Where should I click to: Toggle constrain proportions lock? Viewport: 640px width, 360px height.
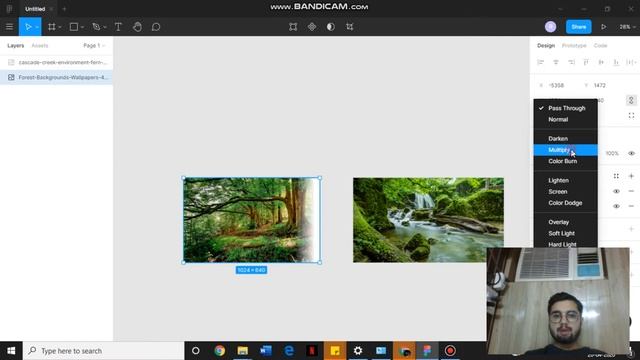pos(631,100)
